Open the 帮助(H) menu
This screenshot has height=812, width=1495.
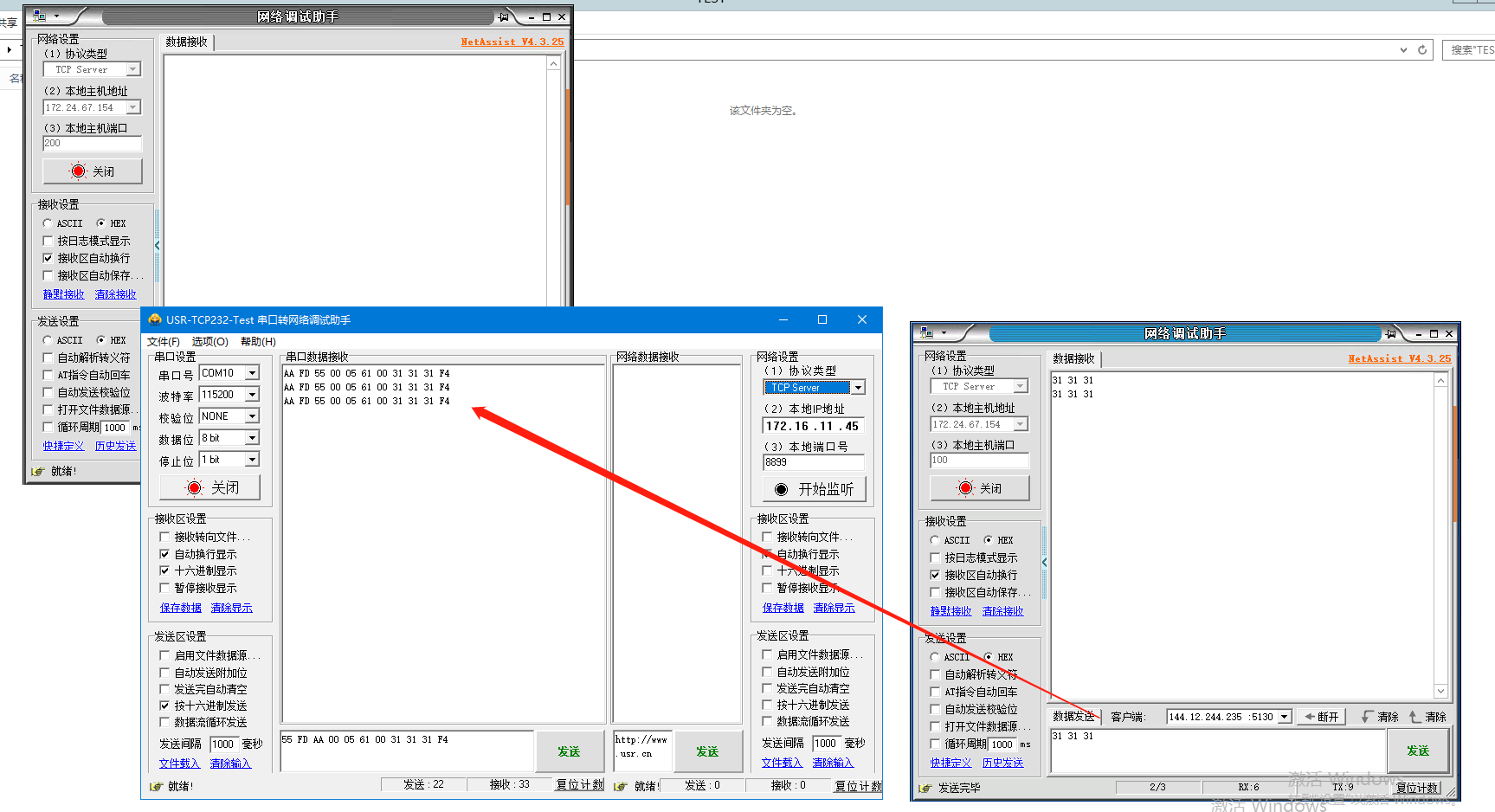(258, 342)
